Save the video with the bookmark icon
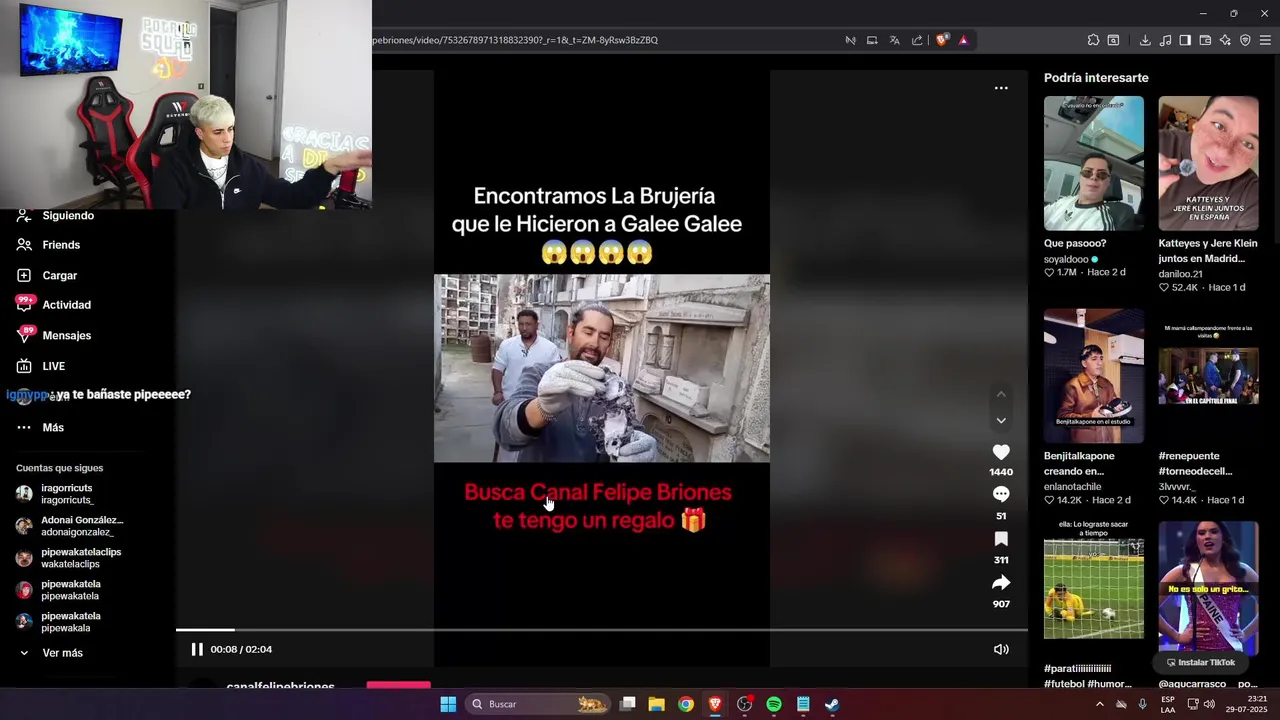The image size is (1280, 720). tap(1001, 539)
